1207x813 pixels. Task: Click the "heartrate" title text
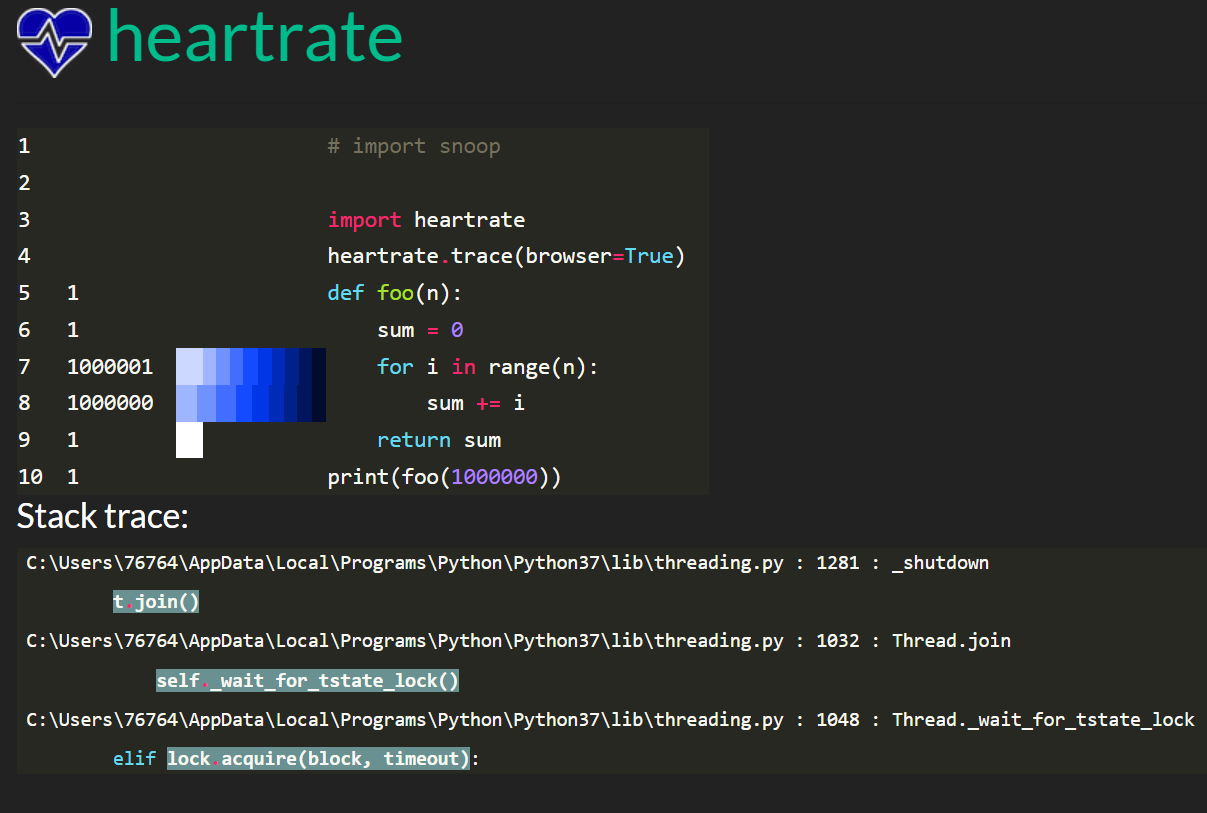click(254, 40)
